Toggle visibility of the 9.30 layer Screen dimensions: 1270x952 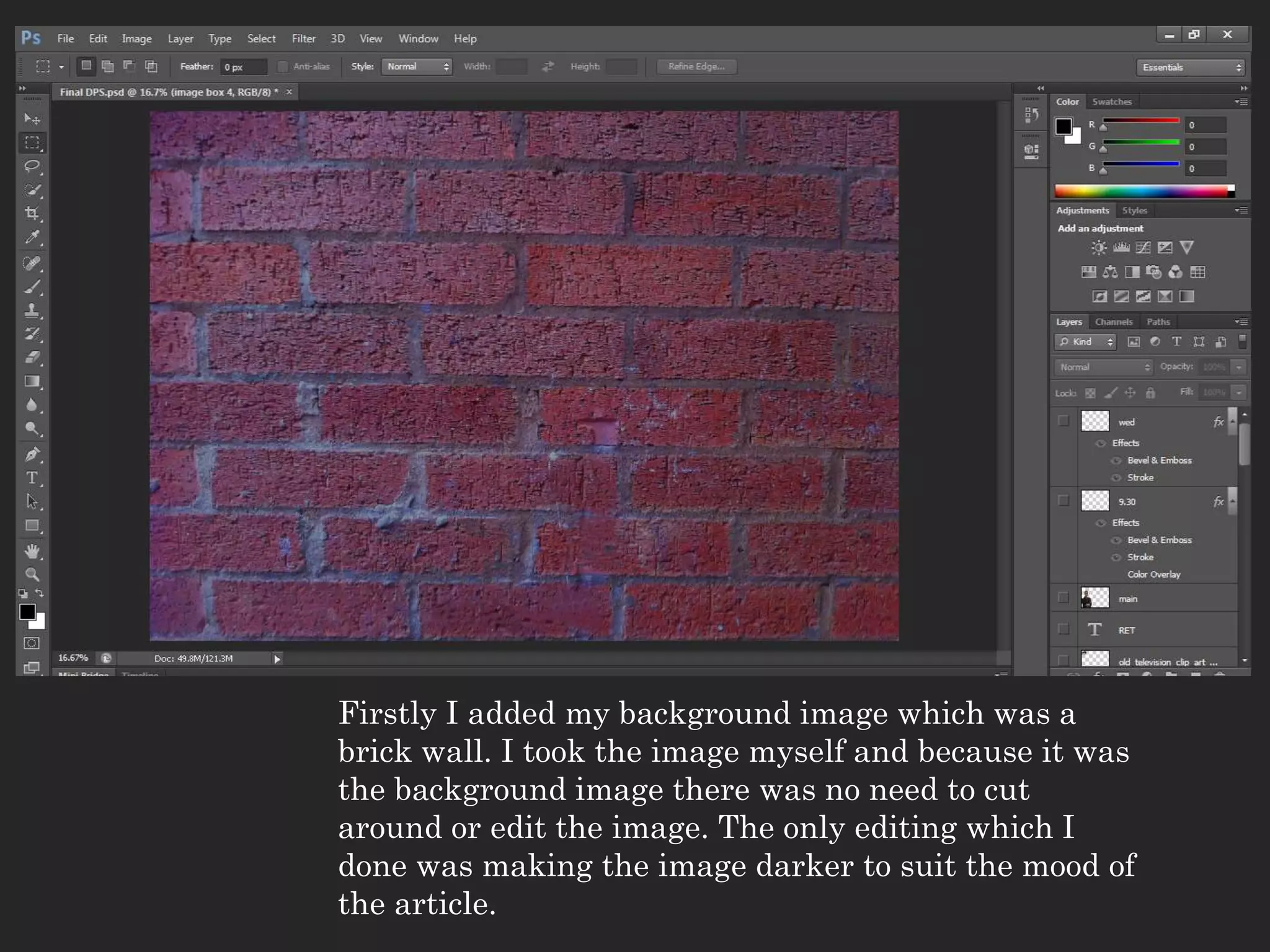click(1064, 500)
